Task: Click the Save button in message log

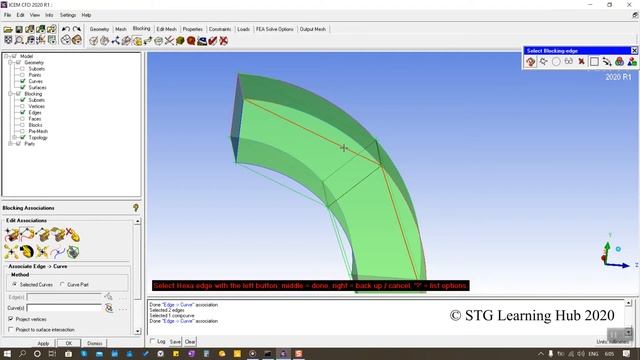Action: pyautogui.click(x=175, y=342)
